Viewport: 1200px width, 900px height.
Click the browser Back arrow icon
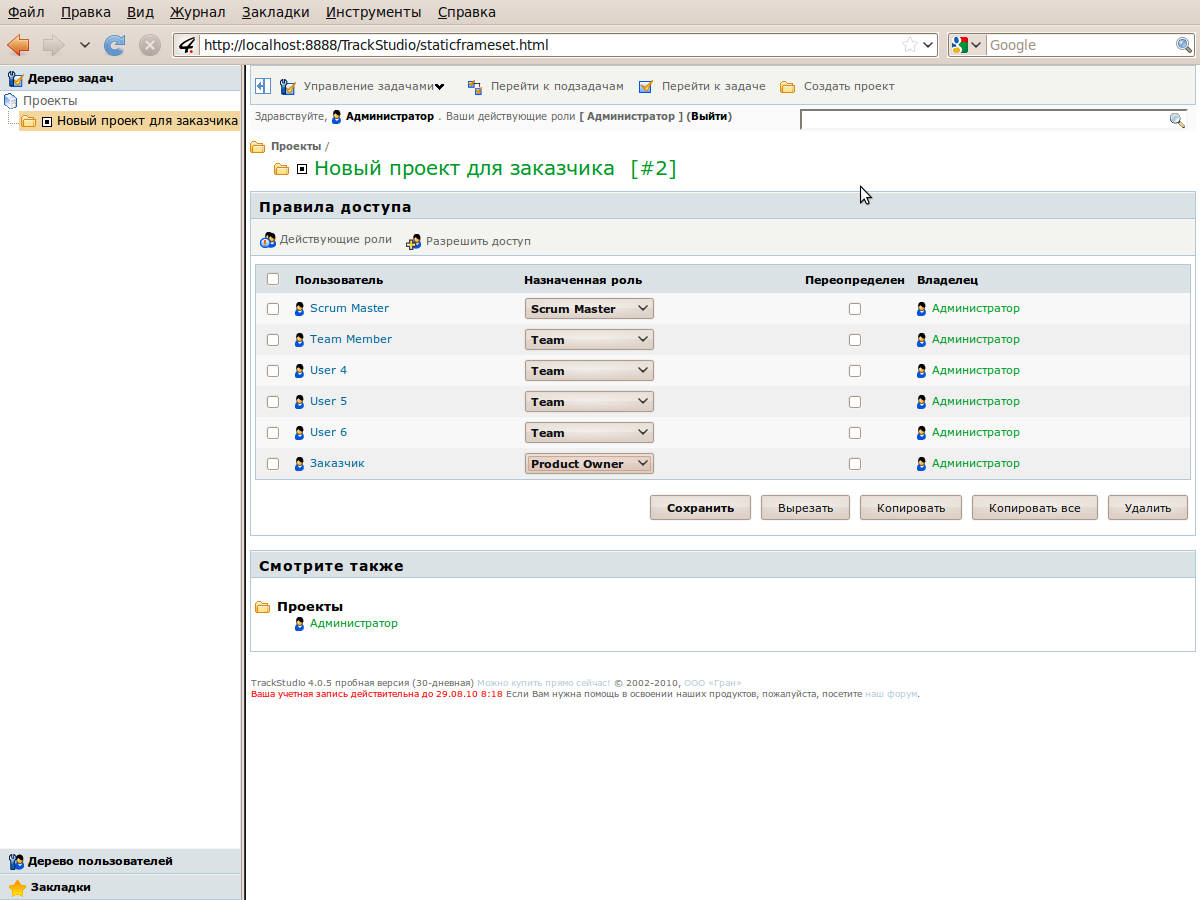[x=18, y=45]
